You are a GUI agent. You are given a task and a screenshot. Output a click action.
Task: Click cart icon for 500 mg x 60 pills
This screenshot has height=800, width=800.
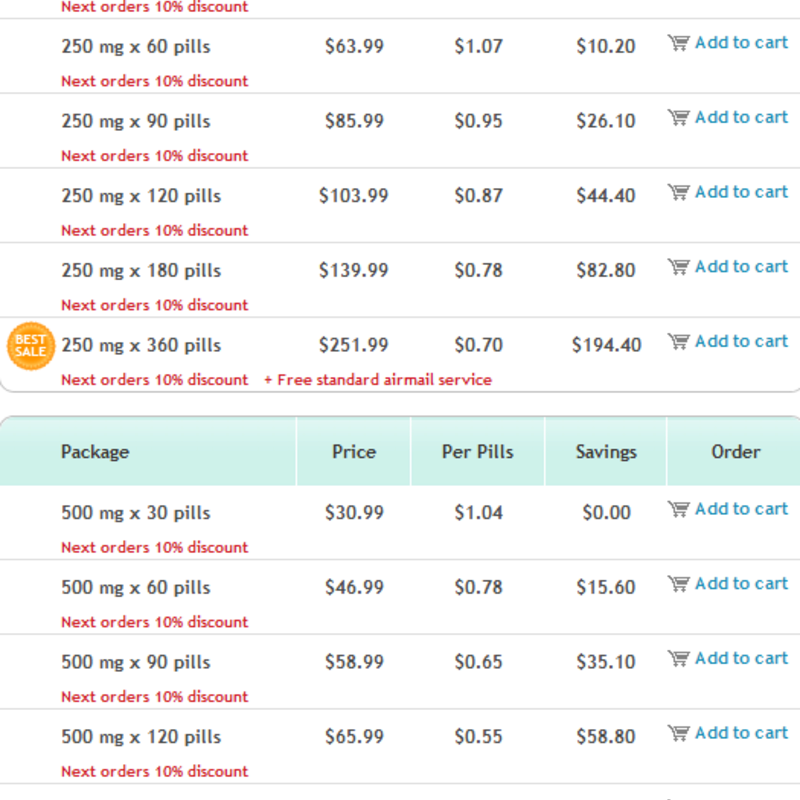click(x=678, y=584)
